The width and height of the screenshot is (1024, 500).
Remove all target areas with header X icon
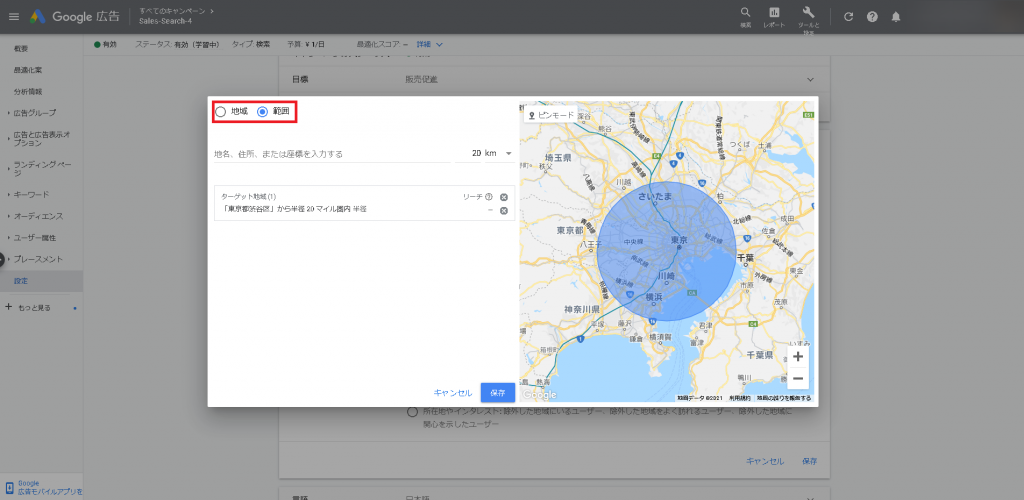(x=504, y=197)
